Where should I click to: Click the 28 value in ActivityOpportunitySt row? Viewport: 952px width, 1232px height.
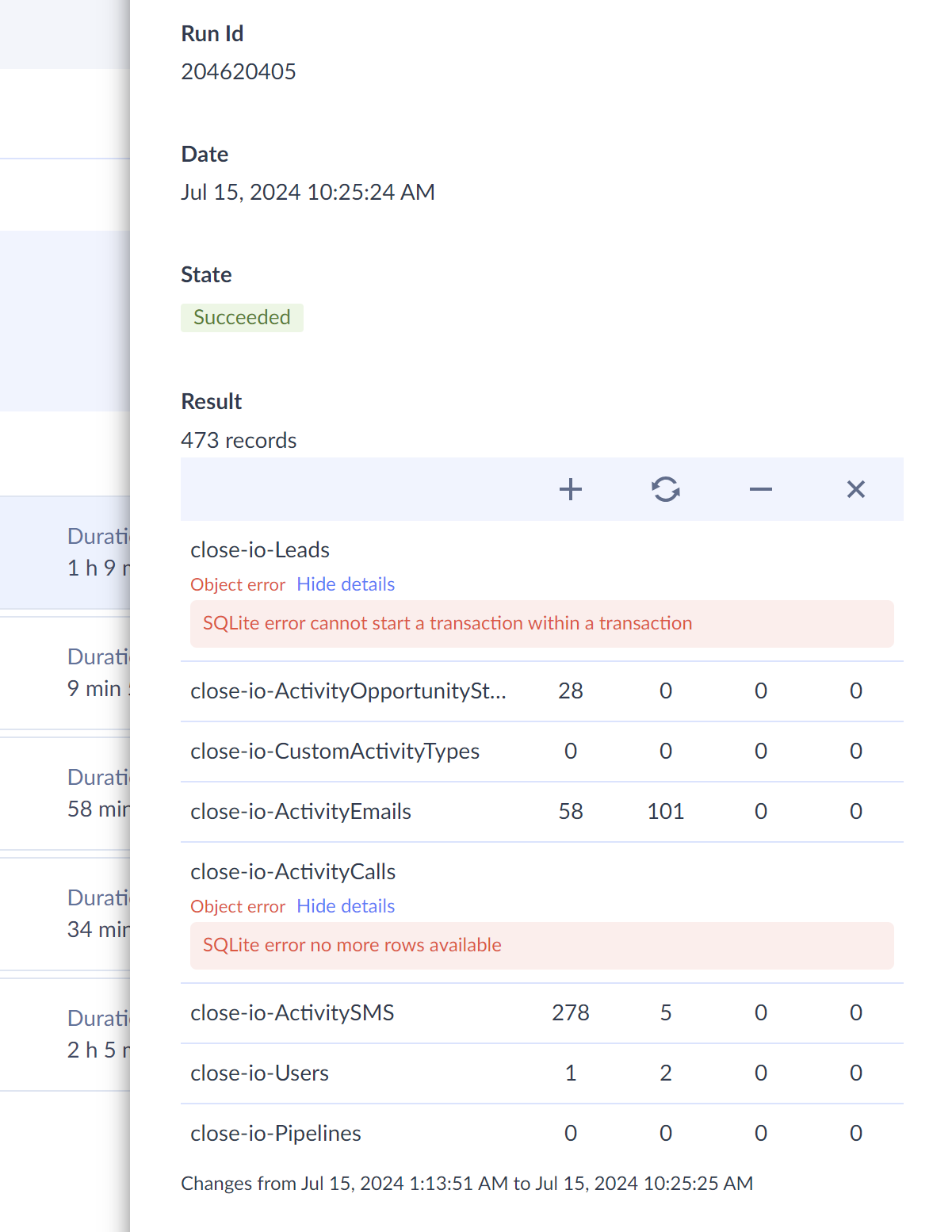tap(571, 691)
